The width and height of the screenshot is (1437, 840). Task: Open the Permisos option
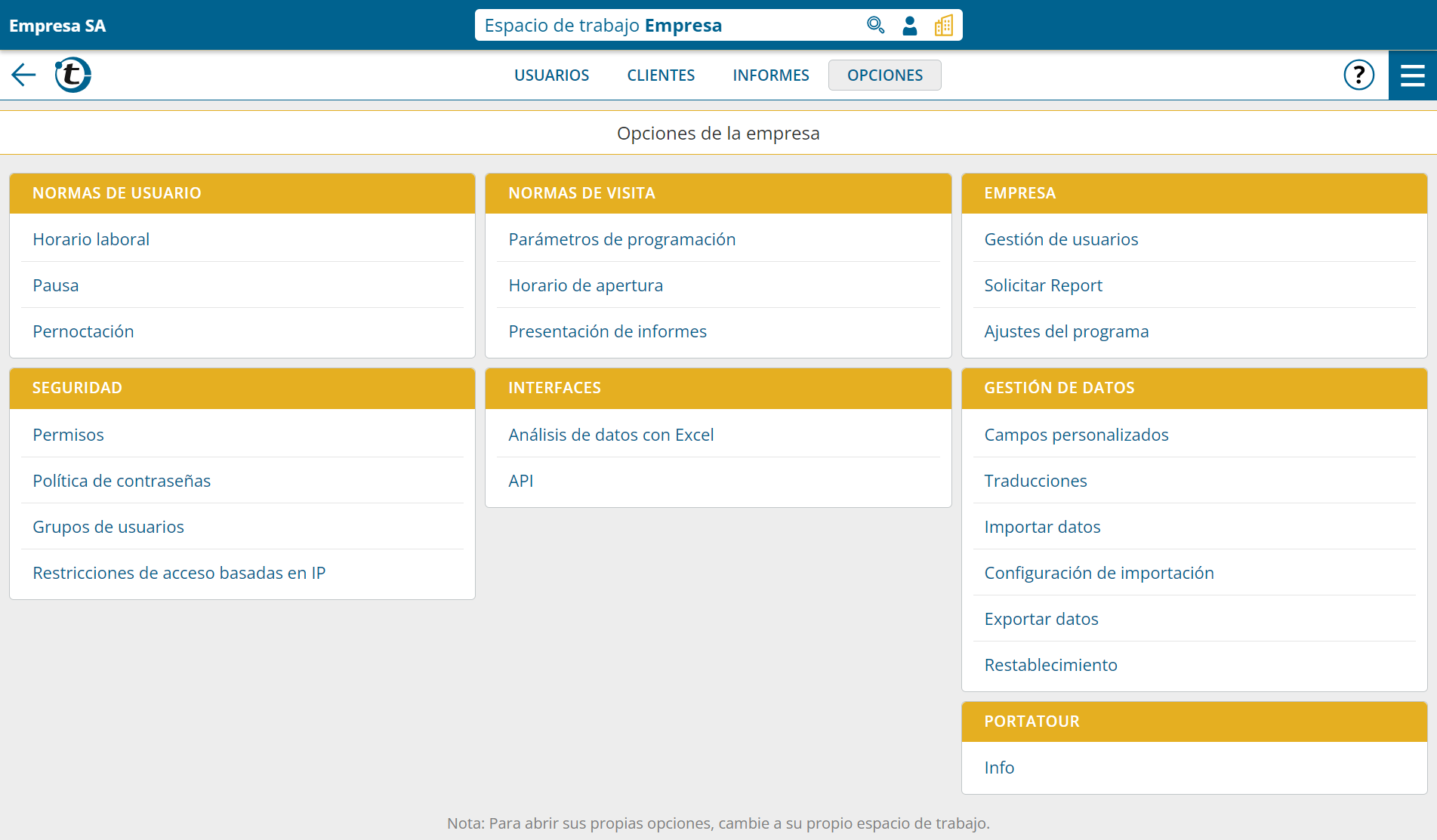point(242,435)
